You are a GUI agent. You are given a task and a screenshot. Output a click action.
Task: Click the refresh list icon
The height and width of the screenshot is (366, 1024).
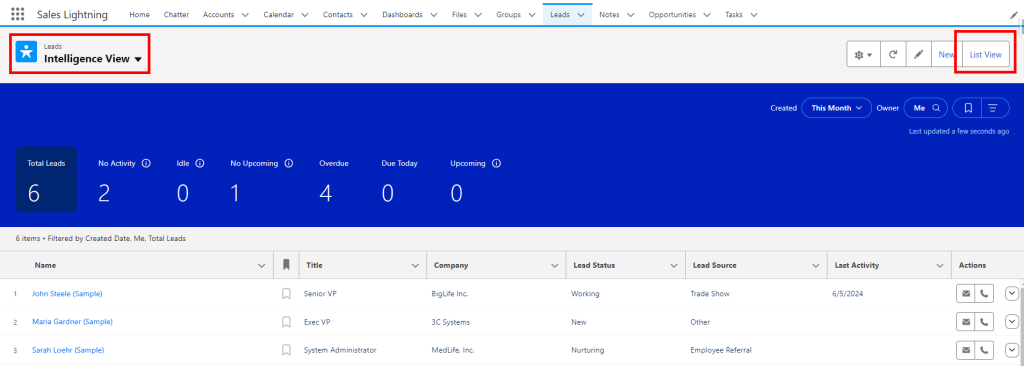pyautogui.click(x=893, y=55)
